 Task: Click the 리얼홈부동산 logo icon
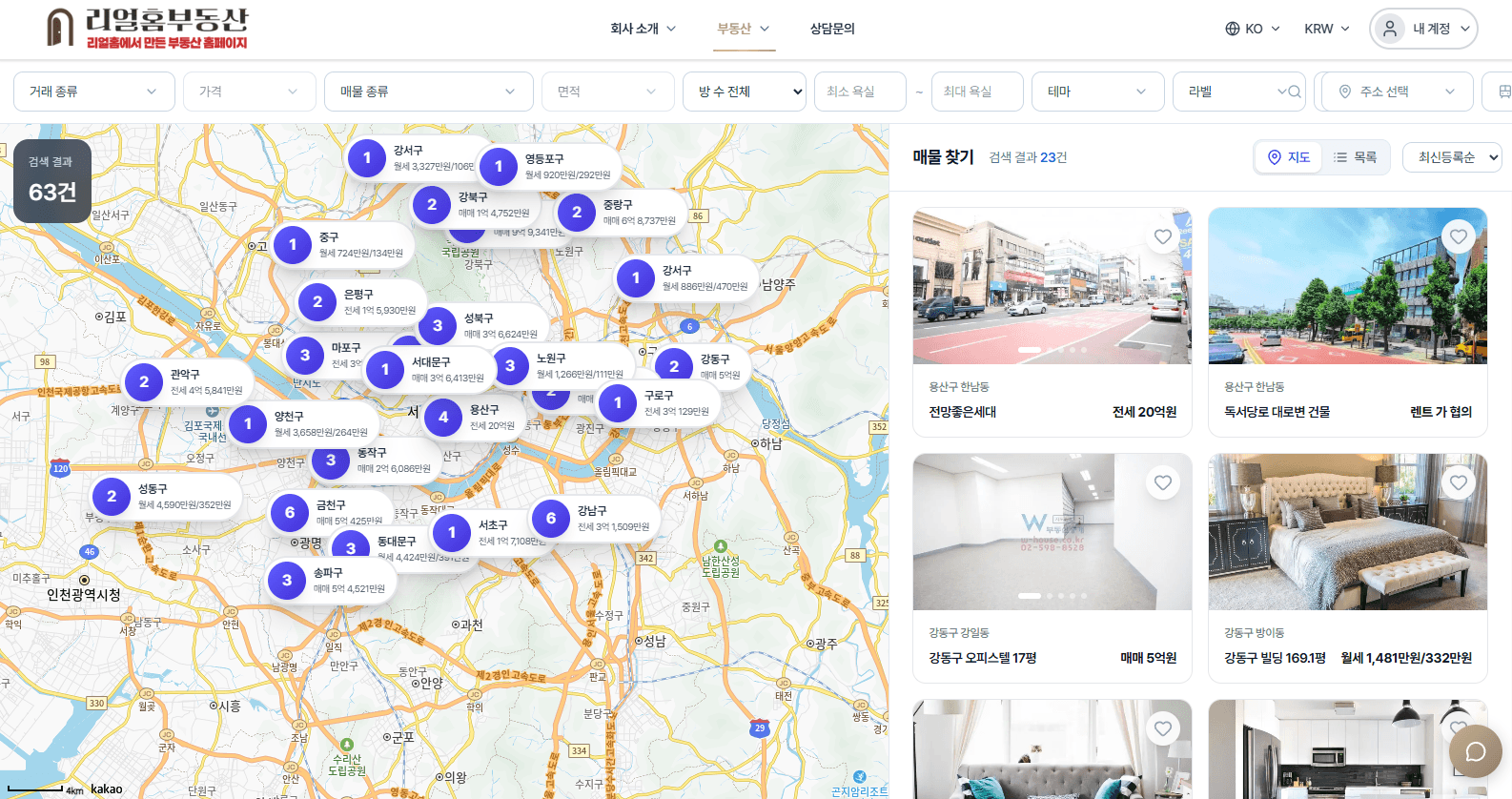coord(59,29)
